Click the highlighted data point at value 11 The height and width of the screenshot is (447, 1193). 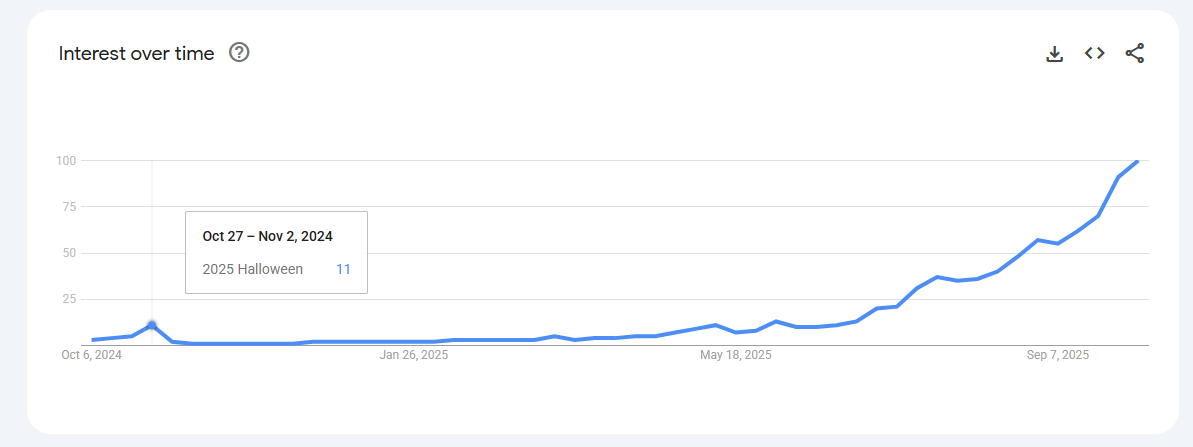tap(152, 325)
